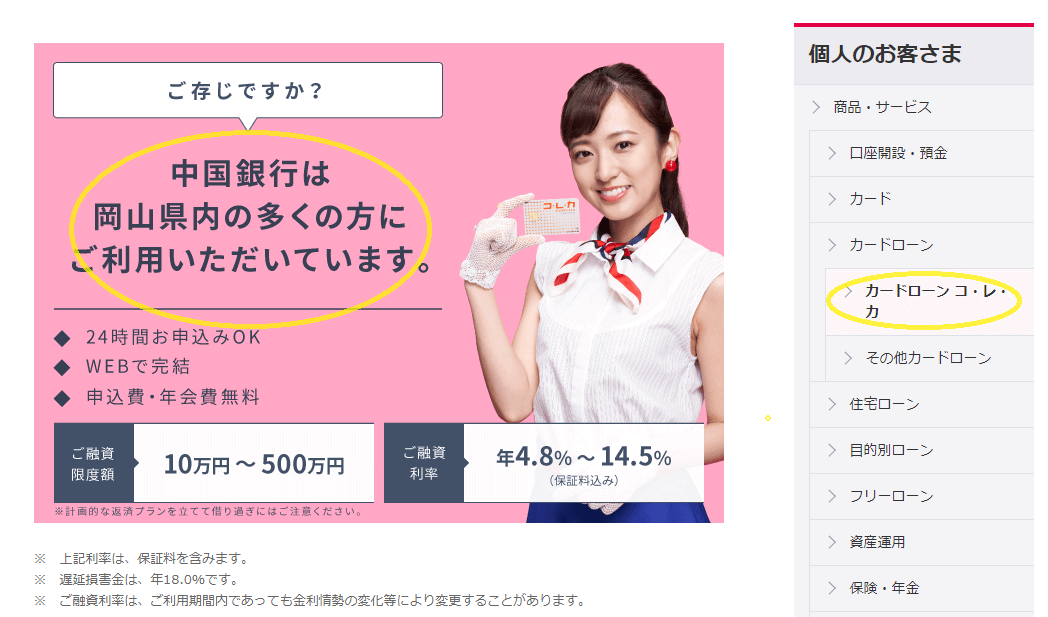
Task: Select the その他カードローン menu item
Action: click(928, 358)
